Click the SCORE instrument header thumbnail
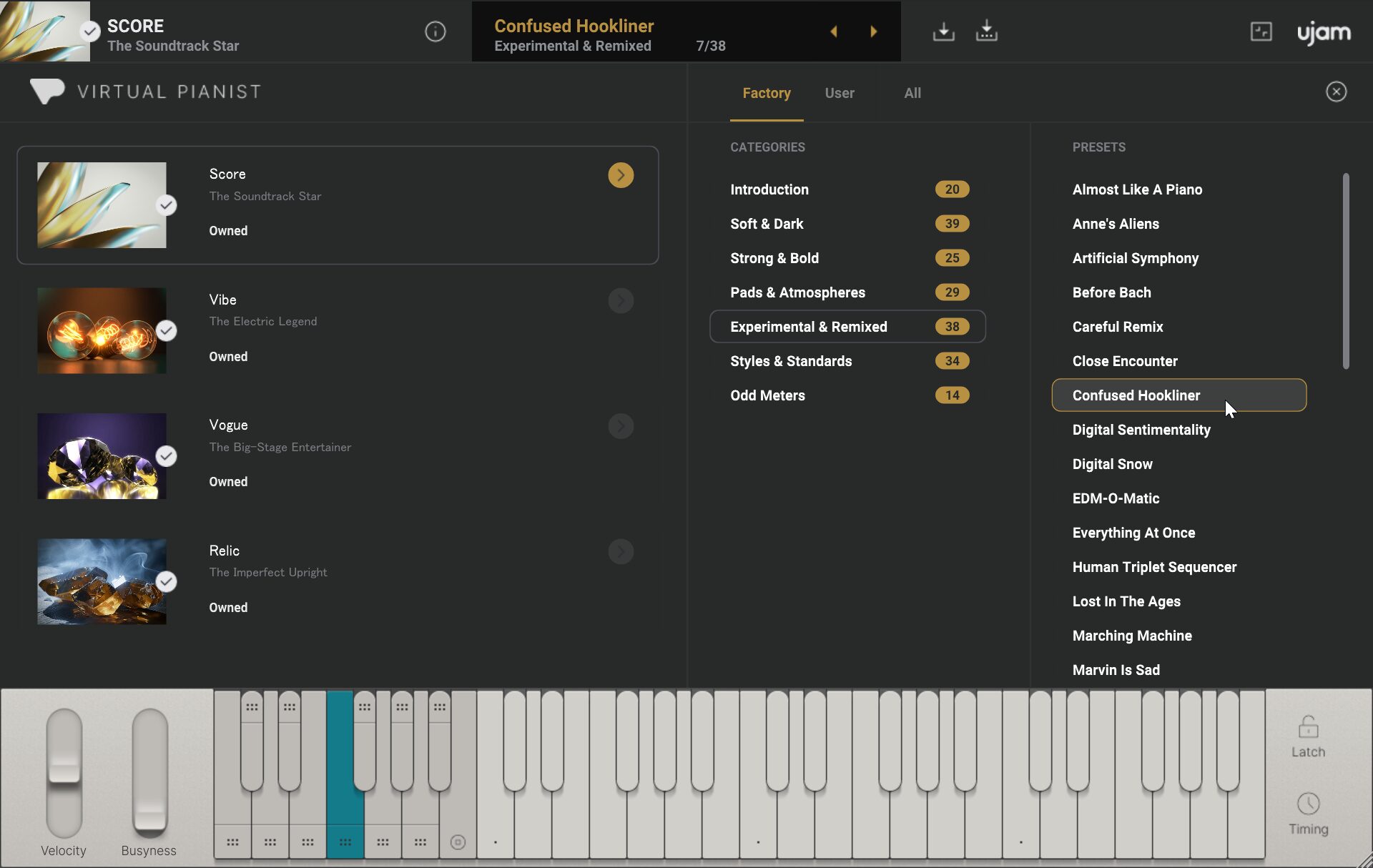The width and height of the screenshot is (1373, 868). tap(44, 31)
